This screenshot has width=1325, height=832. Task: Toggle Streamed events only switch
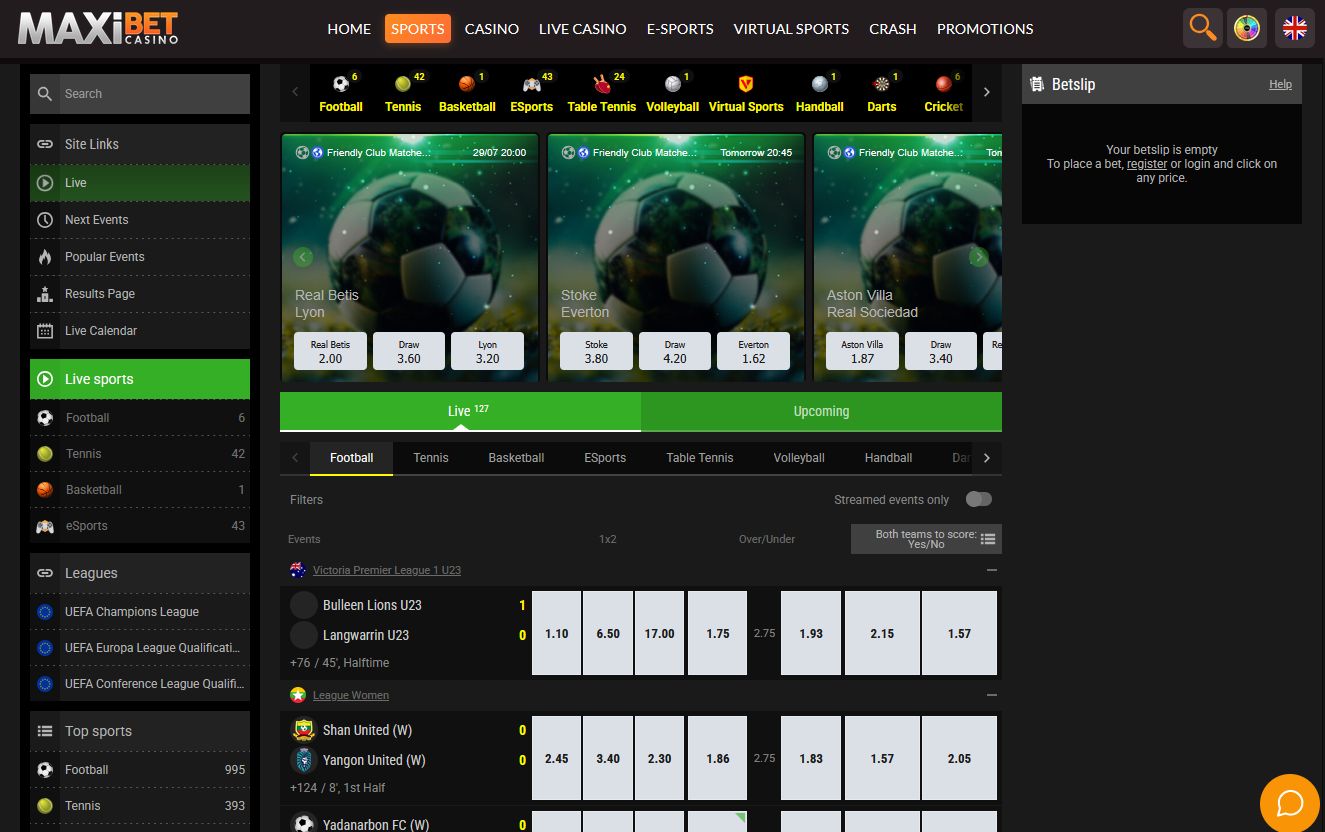point(979,499)
